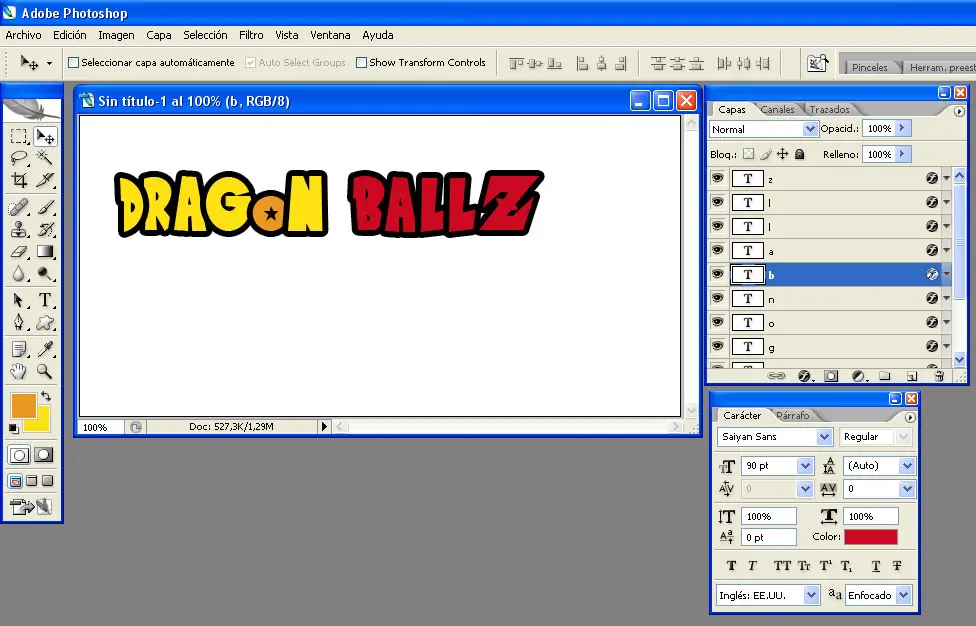The width and height of the screenshot is (976, 626).
Task: Click the orange foreground color swatch
Action: pos(24,406)
